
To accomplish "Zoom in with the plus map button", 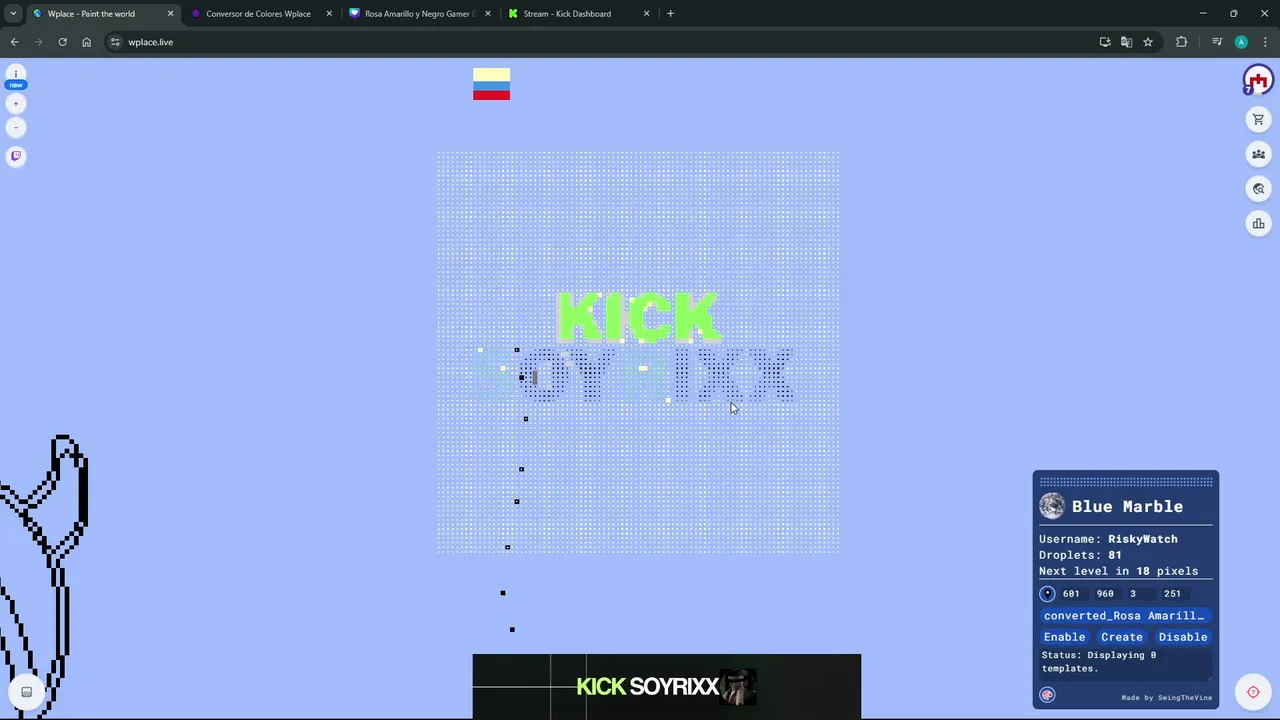I will coord(16,104).
